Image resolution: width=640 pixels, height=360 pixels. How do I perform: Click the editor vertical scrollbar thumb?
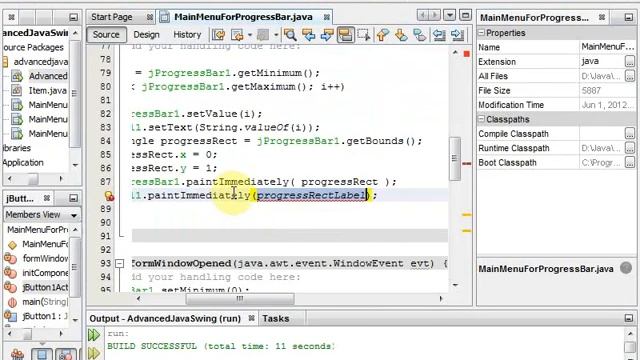(455, 159)
